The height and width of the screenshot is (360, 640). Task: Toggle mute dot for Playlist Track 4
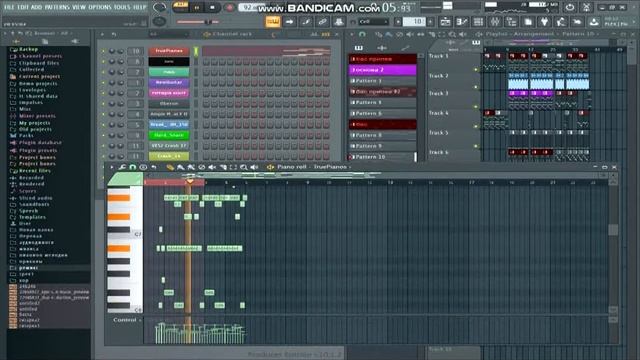(476, 127)
